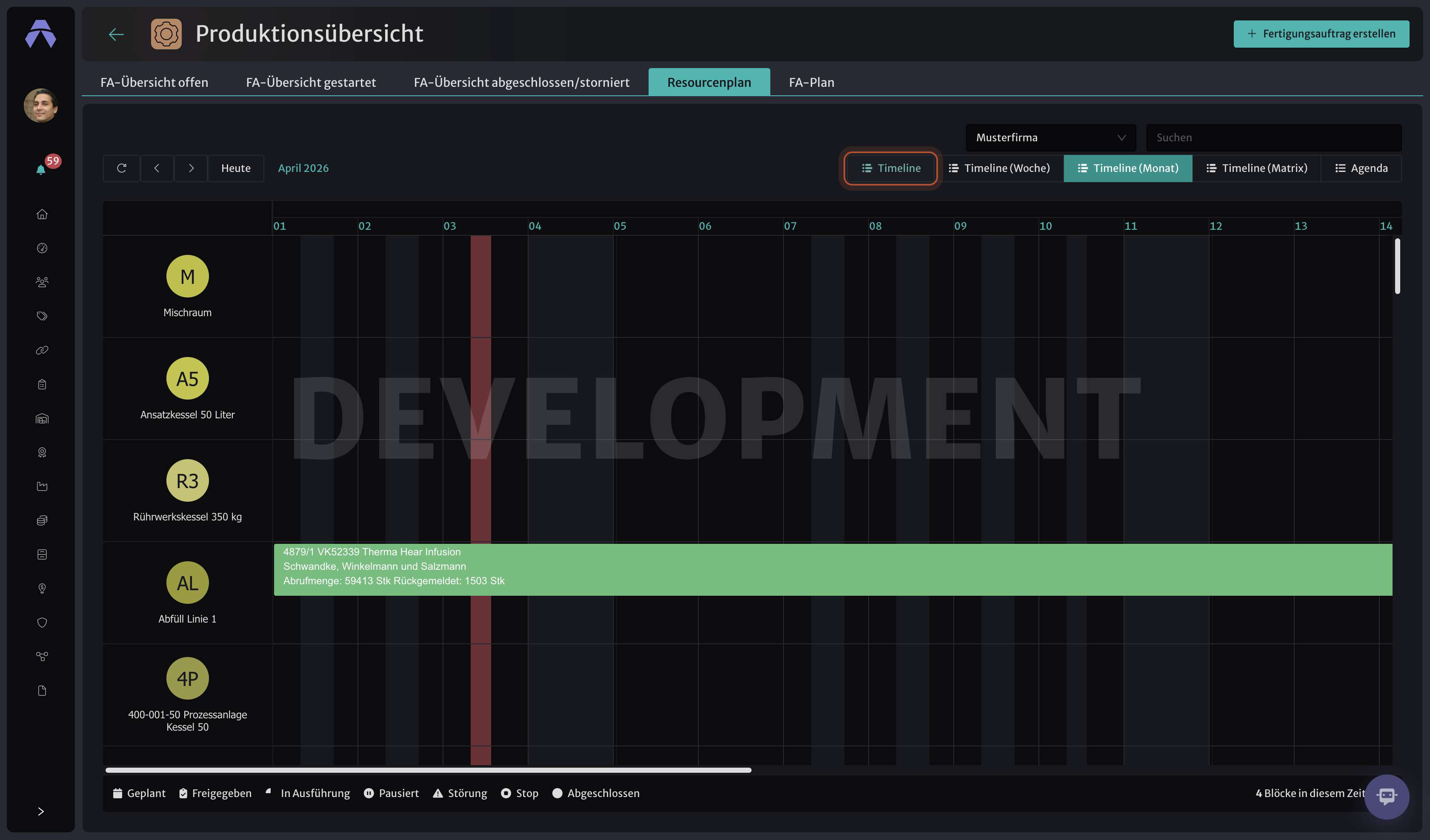This screenshot has height=840, width=1430.
Task: Open the Musterfirma company dropdown
Action: (x=1051, y=137)
